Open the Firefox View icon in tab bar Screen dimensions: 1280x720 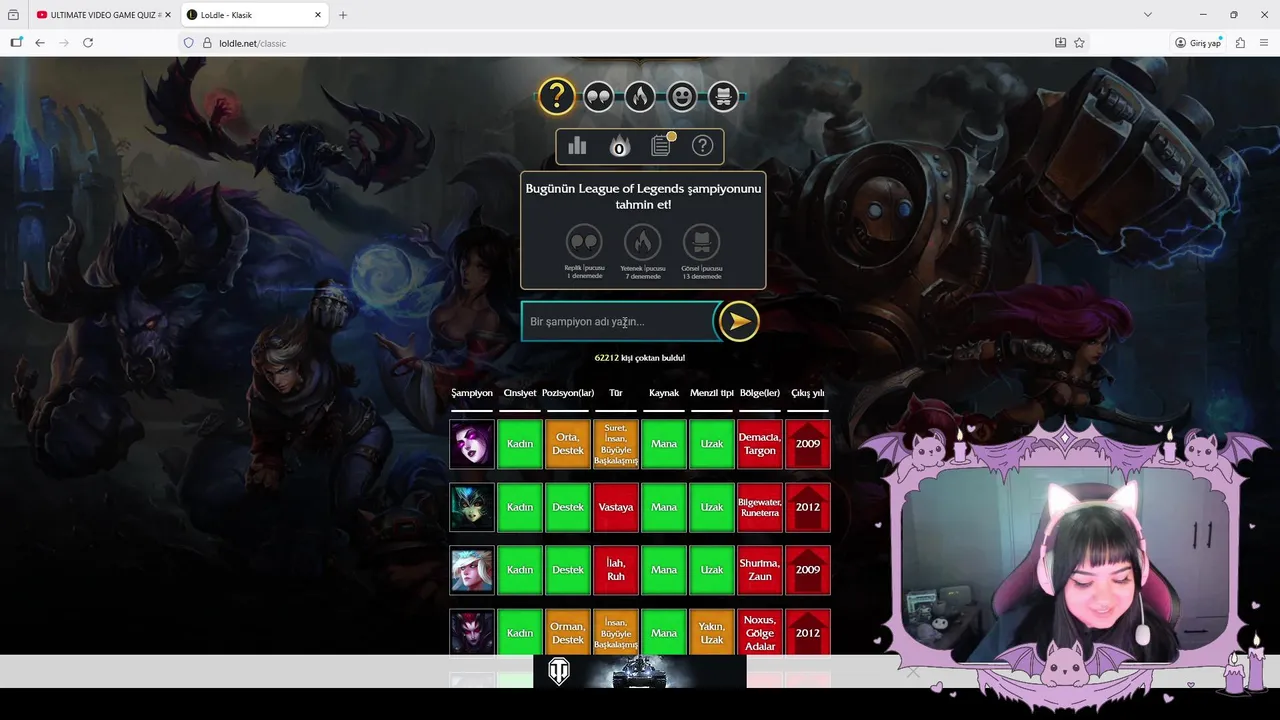click(13, 15)
